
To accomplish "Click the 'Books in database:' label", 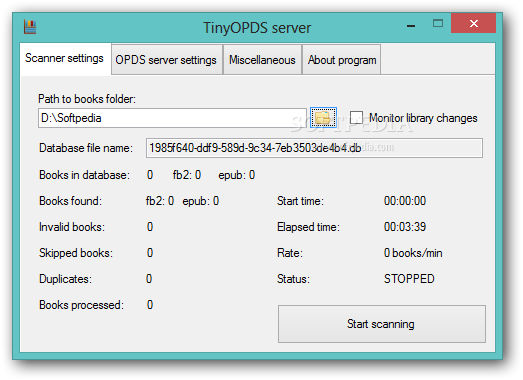I will 84,175.
